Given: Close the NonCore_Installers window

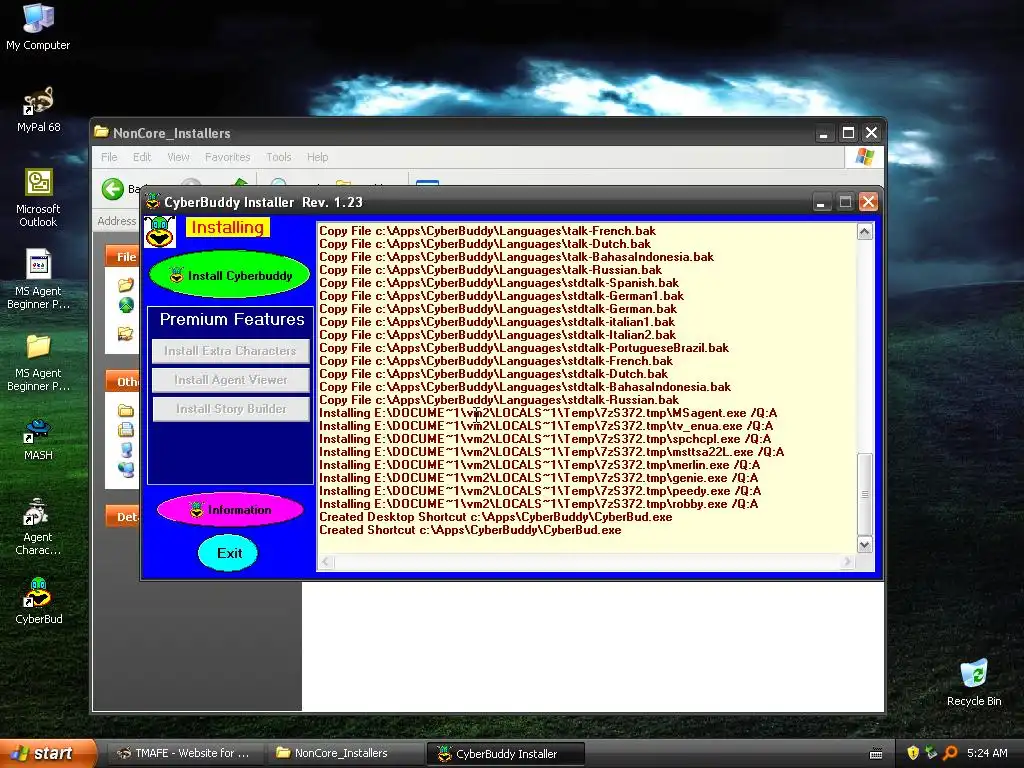Looking at the screenshot, I should 871,133.
